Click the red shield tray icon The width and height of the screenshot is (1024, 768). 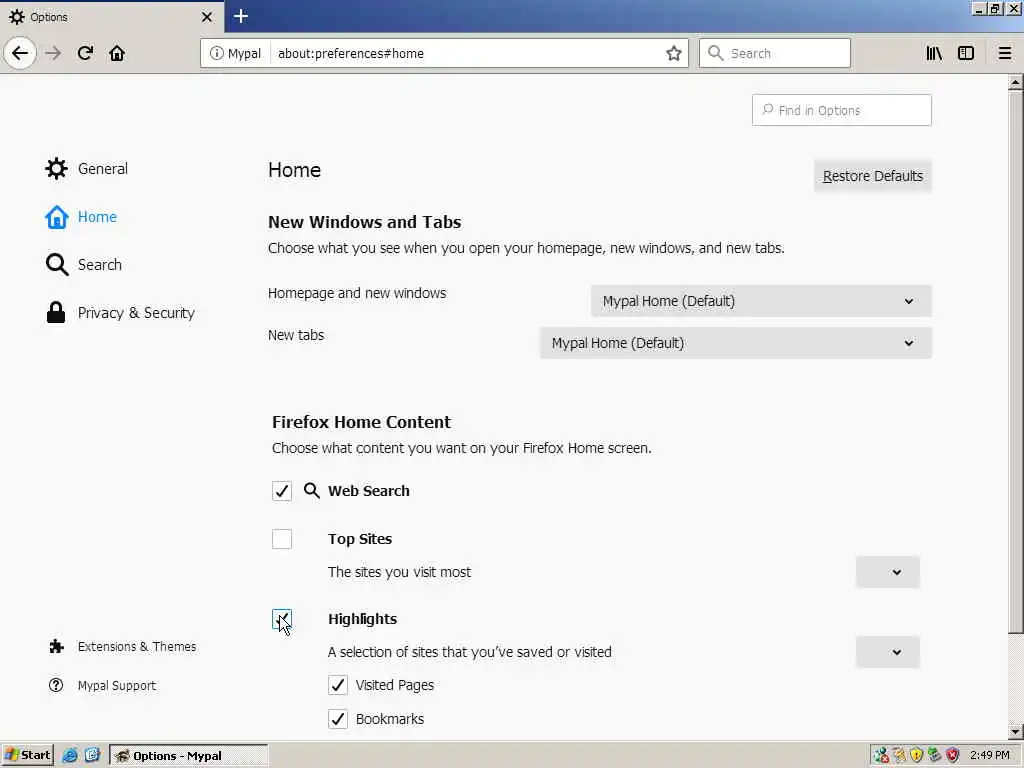coord(953,756)
